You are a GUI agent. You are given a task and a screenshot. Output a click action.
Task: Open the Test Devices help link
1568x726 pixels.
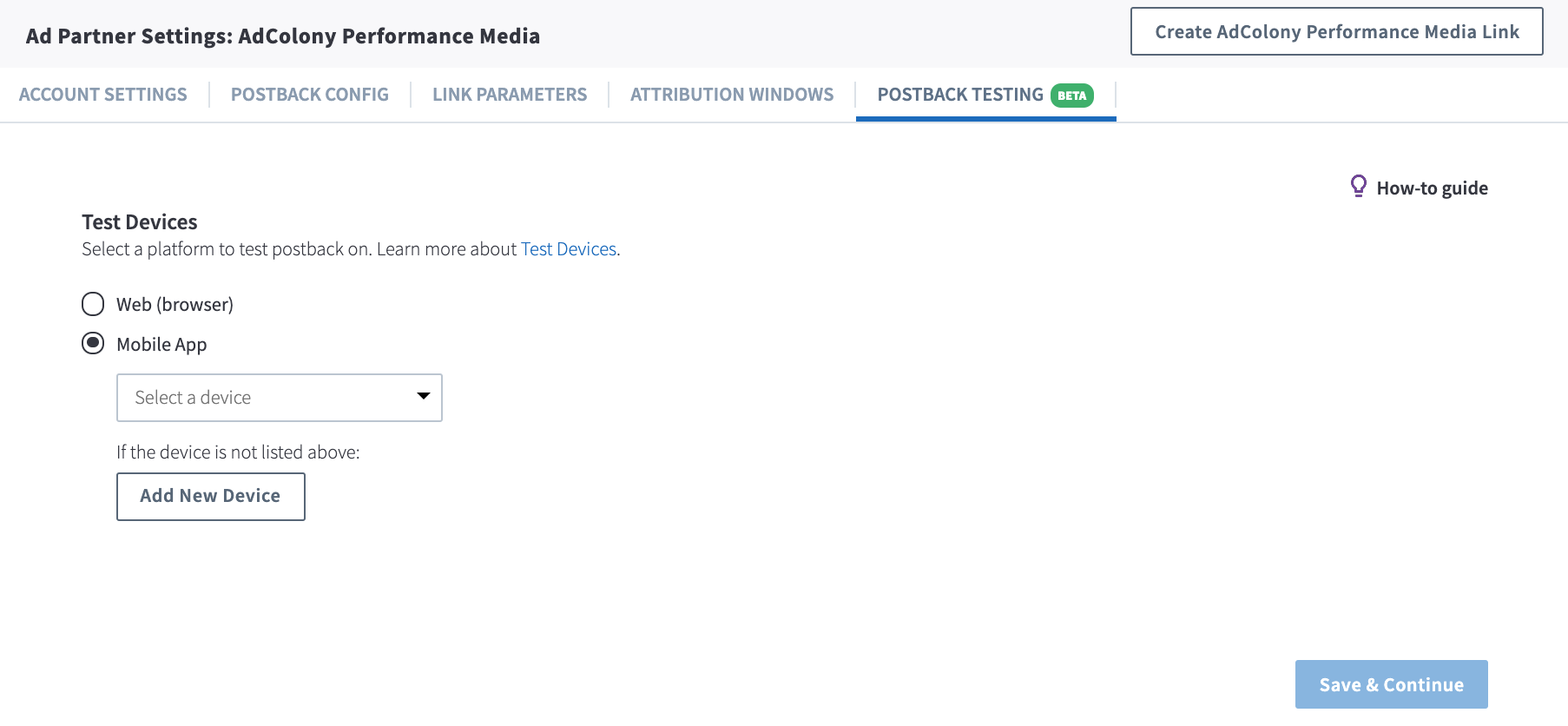(x=569, y=249)
